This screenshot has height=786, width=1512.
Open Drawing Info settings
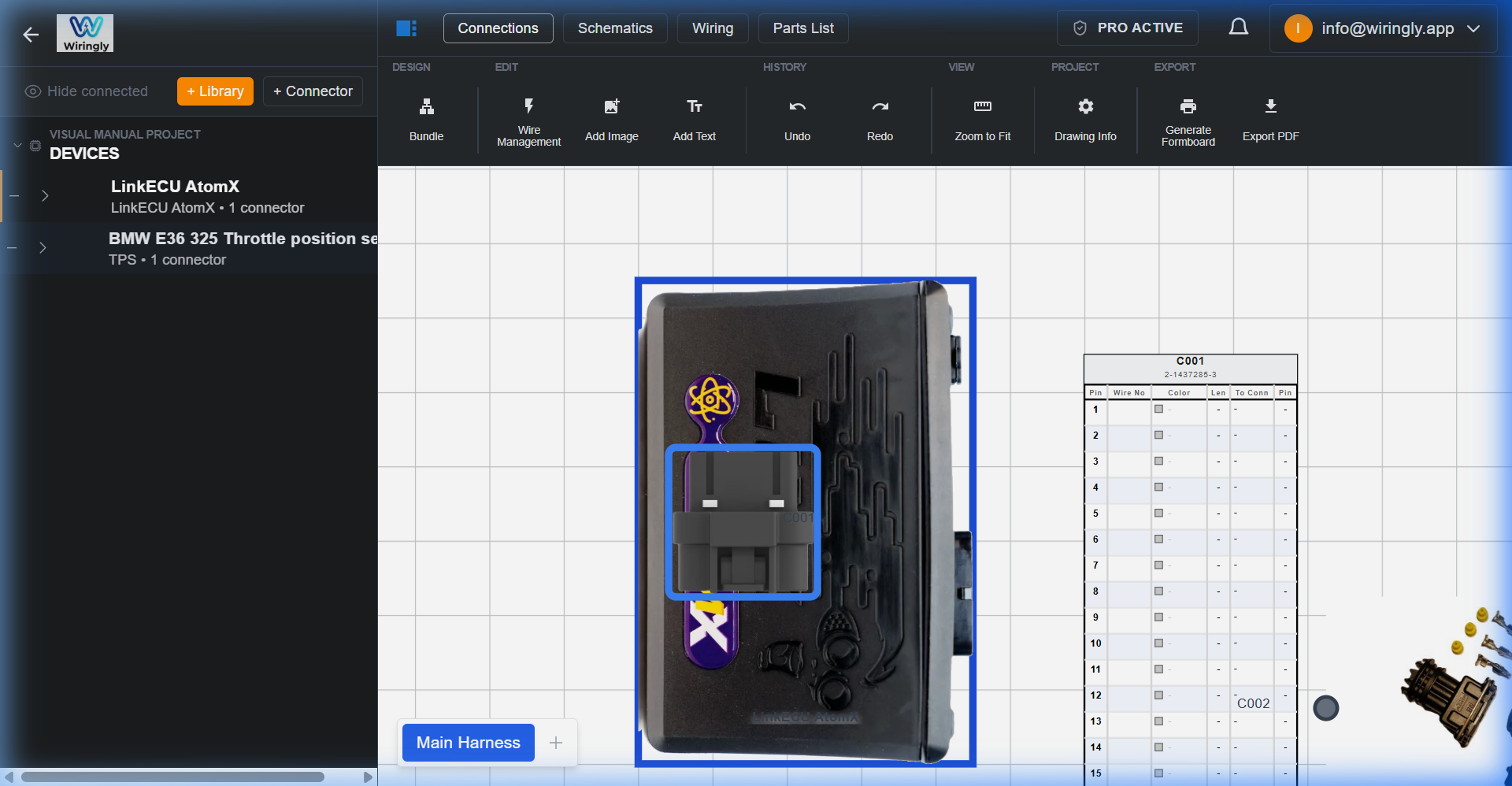[x=1085, y=120]
